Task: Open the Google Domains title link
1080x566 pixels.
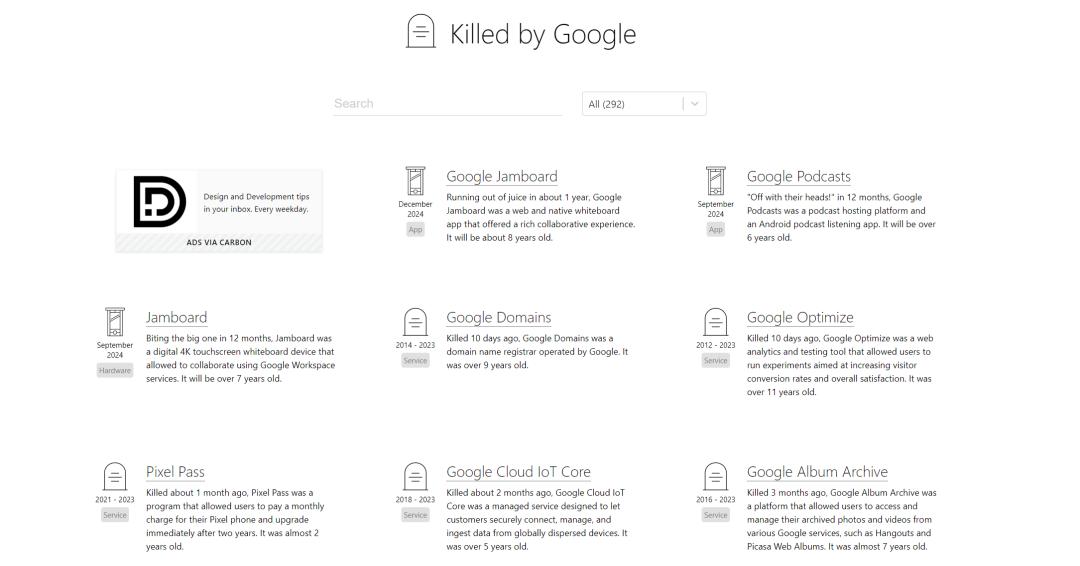Action: (x=498, y=318)
